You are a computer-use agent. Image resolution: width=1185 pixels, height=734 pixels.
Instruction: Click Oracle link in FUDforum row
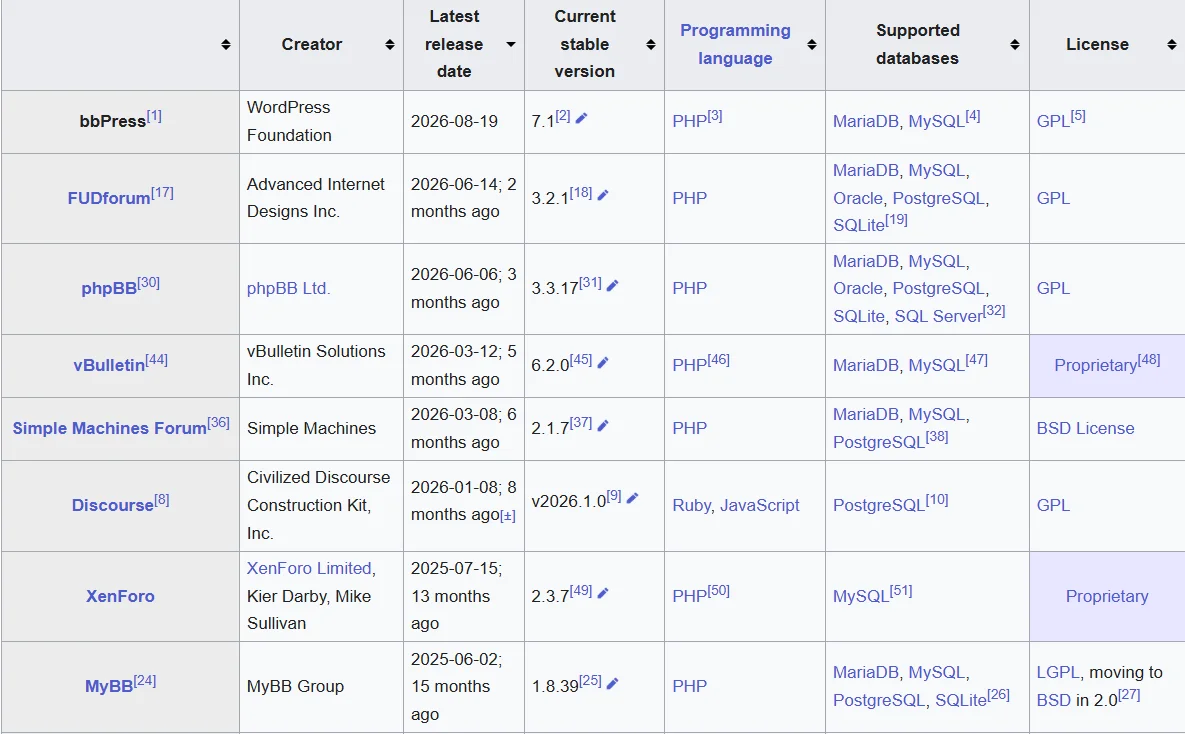pyautogui.click(x=858, y=198)
